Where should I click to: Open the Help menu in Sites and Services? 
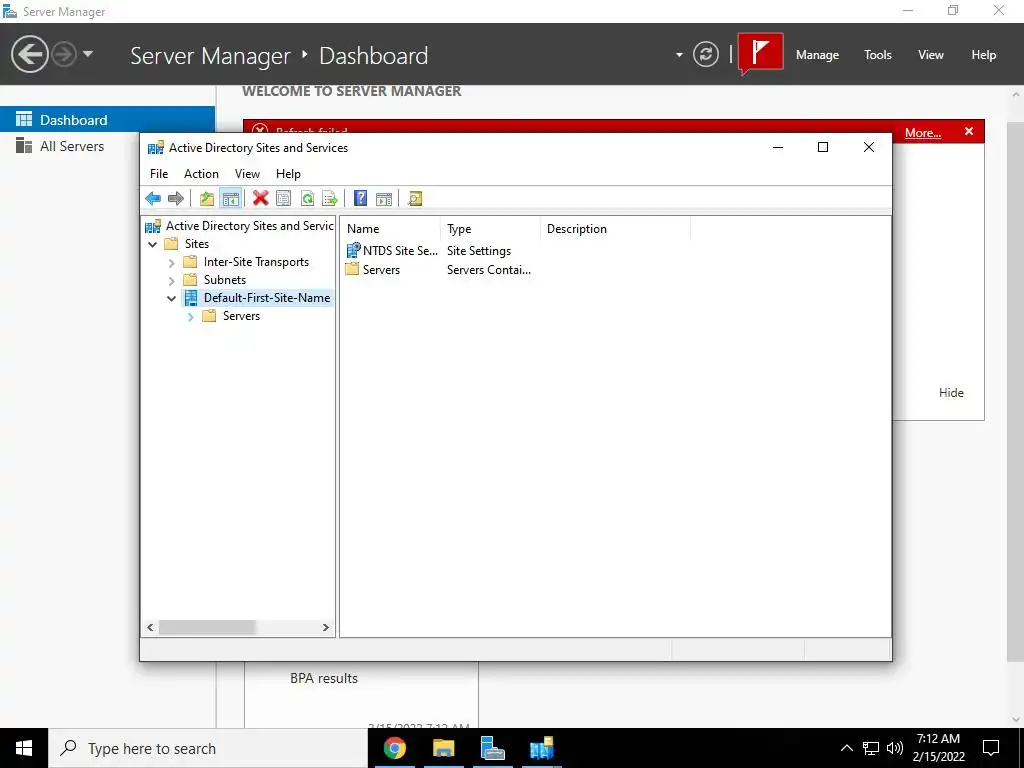pyautogui.click(x=288, y=174)
